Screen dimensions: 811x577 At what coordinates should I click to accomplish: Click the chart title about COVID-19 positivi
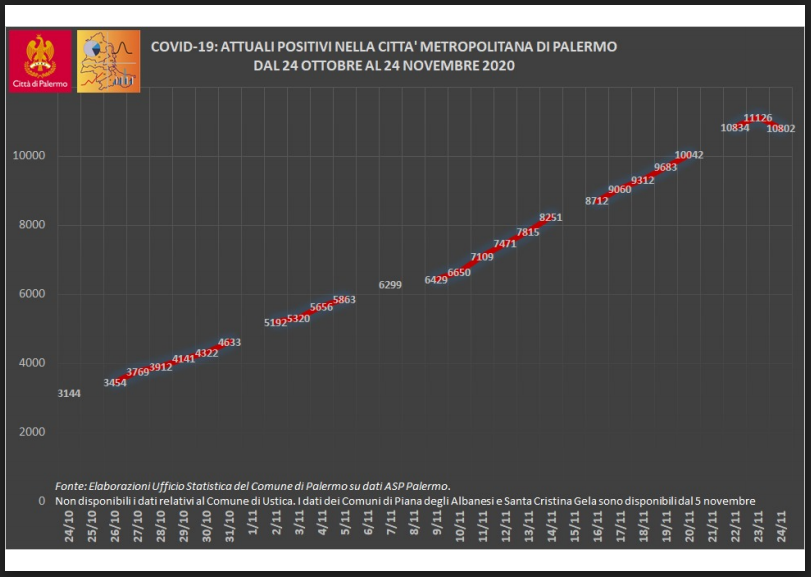coord(384,56)
